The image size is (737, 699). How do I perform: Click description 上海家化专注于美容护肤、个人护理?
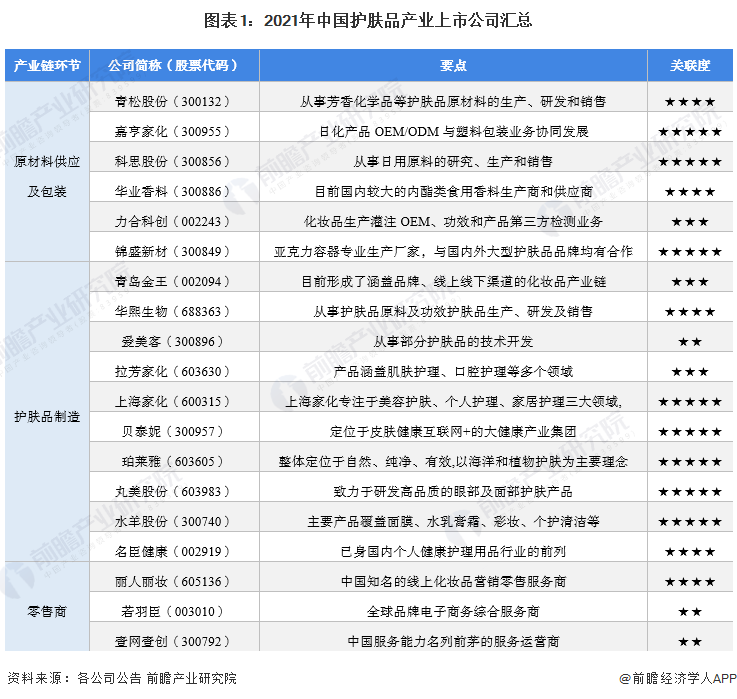392,402
